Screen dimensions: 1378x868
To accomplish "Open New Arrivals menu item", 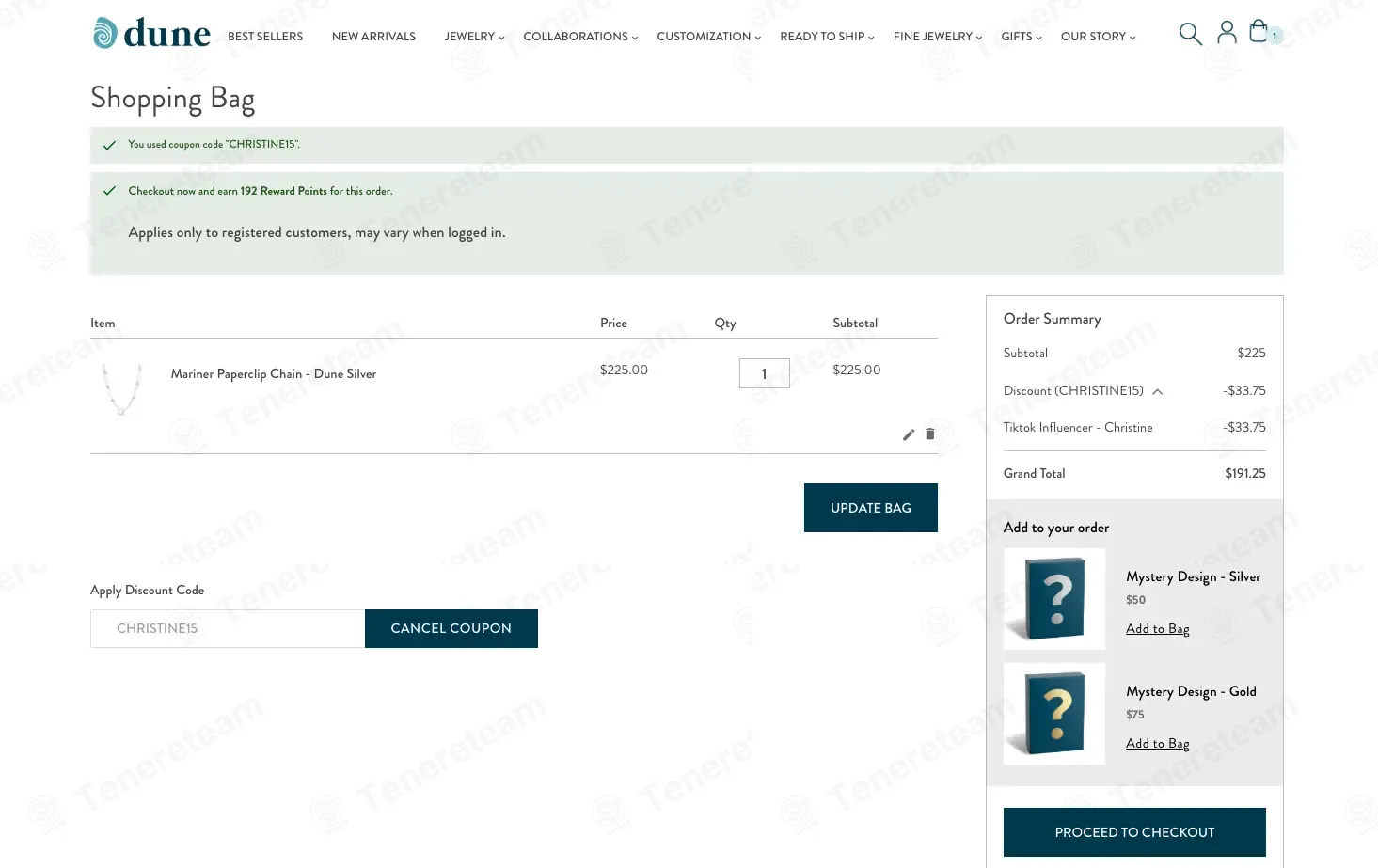I will pyautogui.click(x=373, y=37).
